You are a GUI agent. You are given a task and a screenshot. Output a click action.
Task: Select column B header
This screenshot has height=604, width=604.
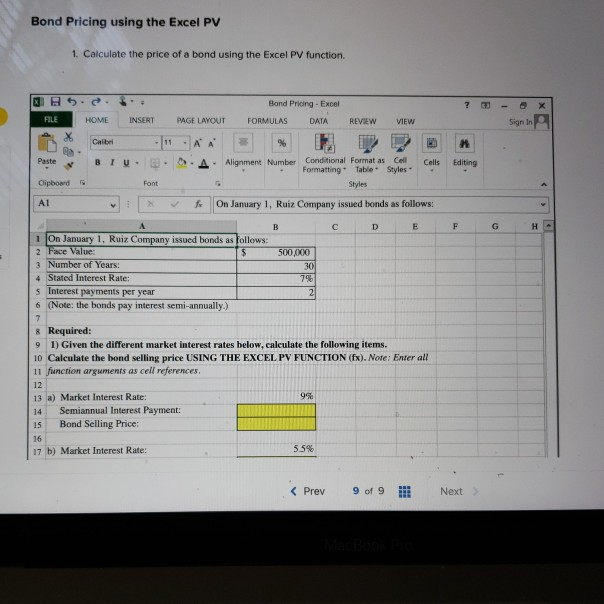[275, 227]
